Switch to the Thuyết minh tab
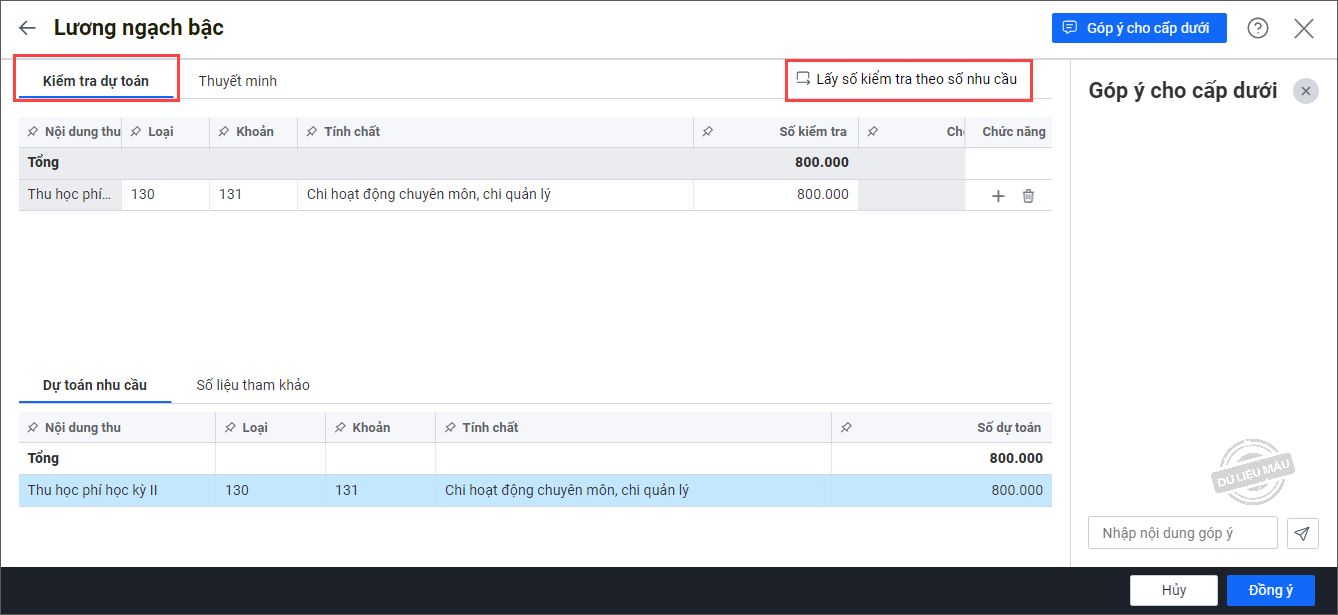The height and width of the screenshot is (615, 1338). (x=237, y=81)
